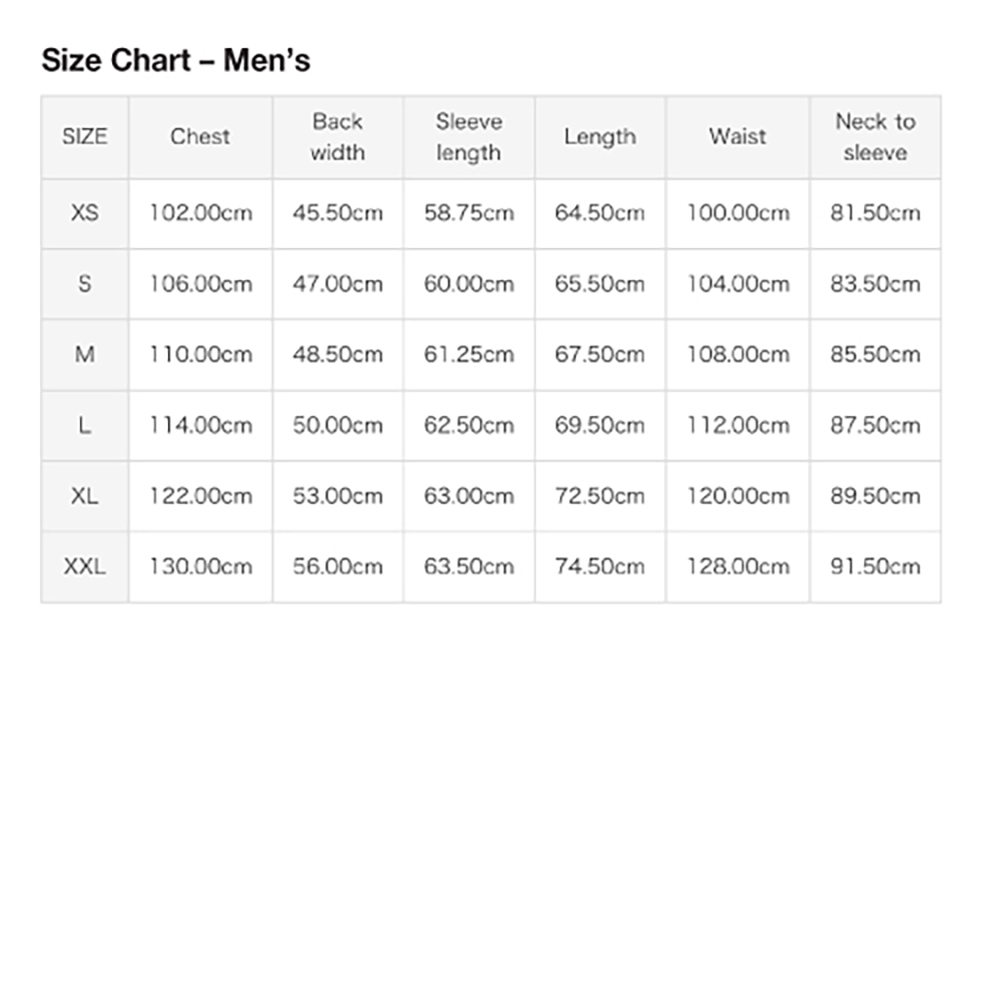
Task: Click the 62.50cm sleeve length cell
Action: click(x=469, y=425)
